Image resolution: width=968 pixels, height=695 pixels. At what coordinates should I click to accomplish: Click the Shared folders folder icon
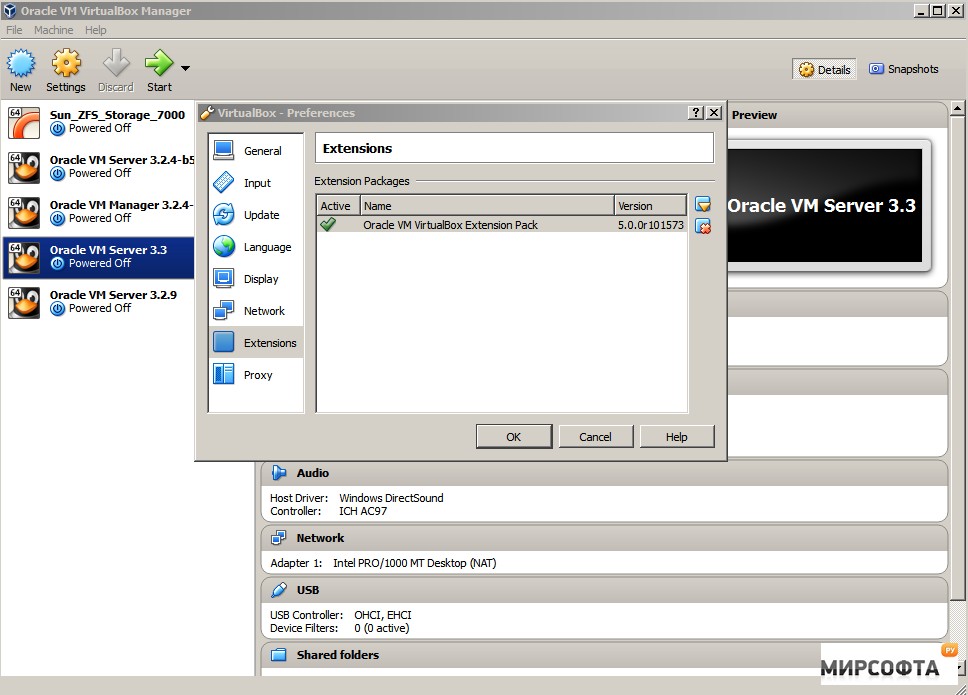(x=279, y=655)
